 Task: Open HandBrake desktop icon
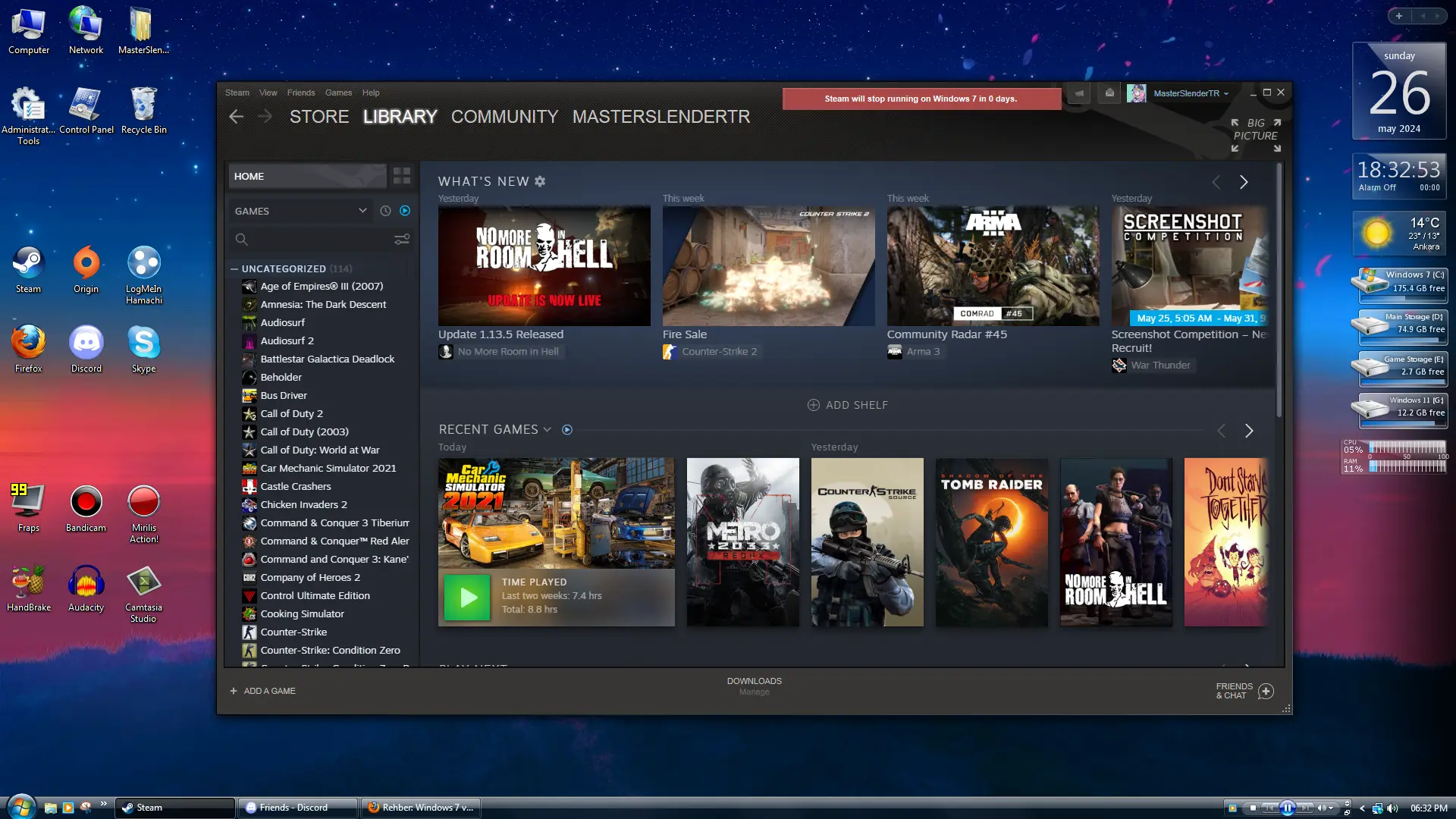point(28,588)
